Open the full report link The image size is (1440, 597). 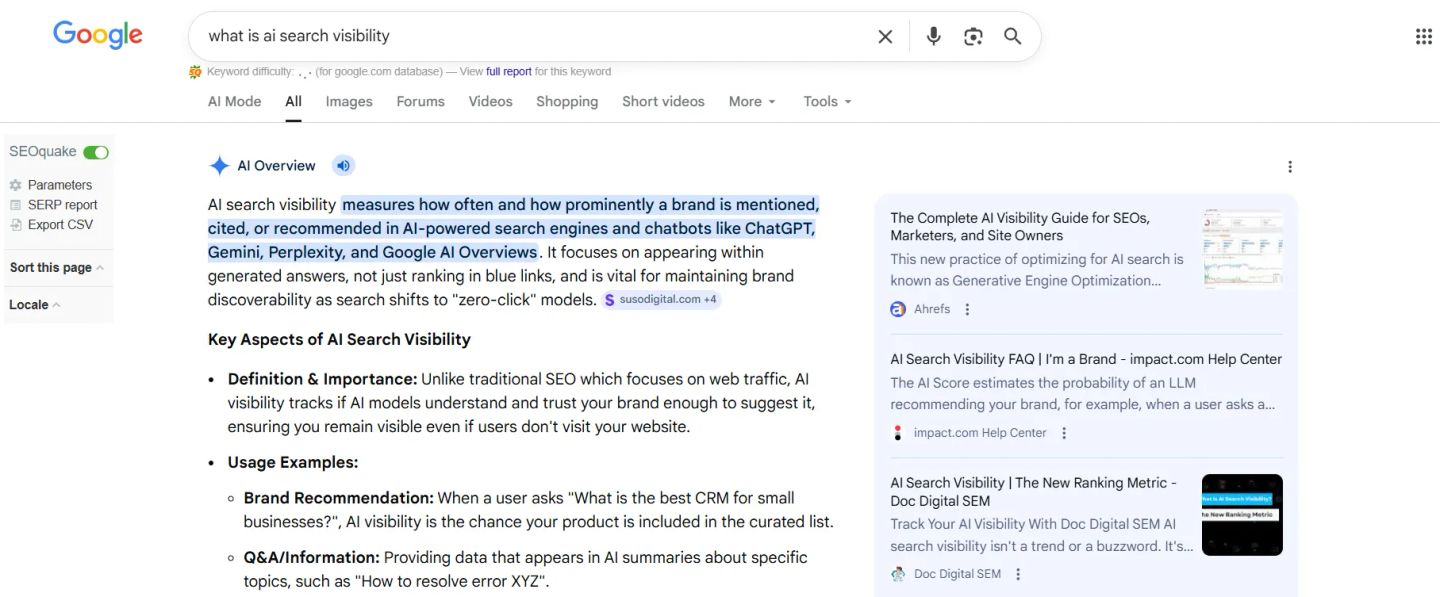(x=509, y=72)
